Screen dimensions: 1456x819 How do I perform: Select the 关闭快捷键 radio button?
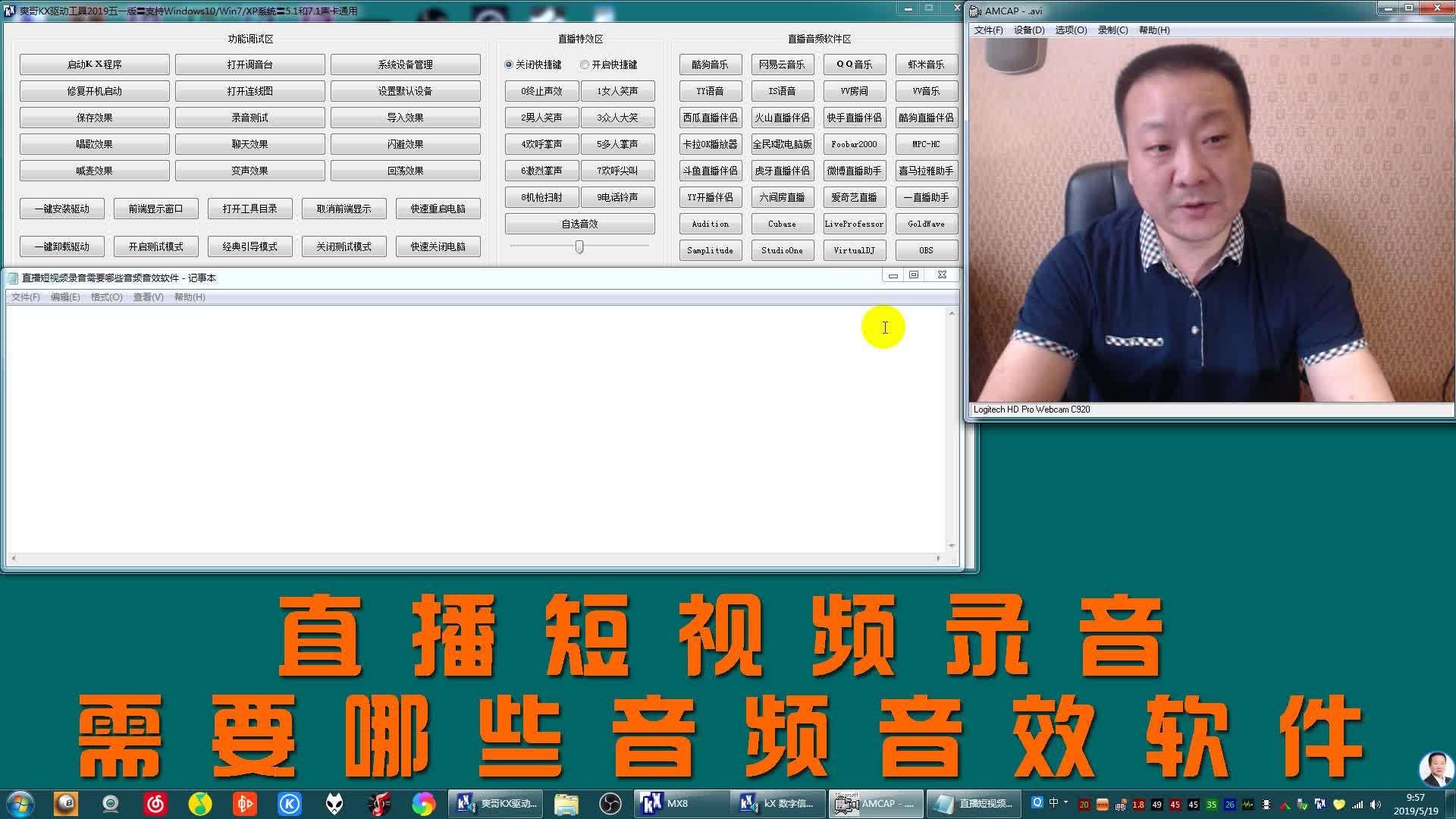point(509,64)
